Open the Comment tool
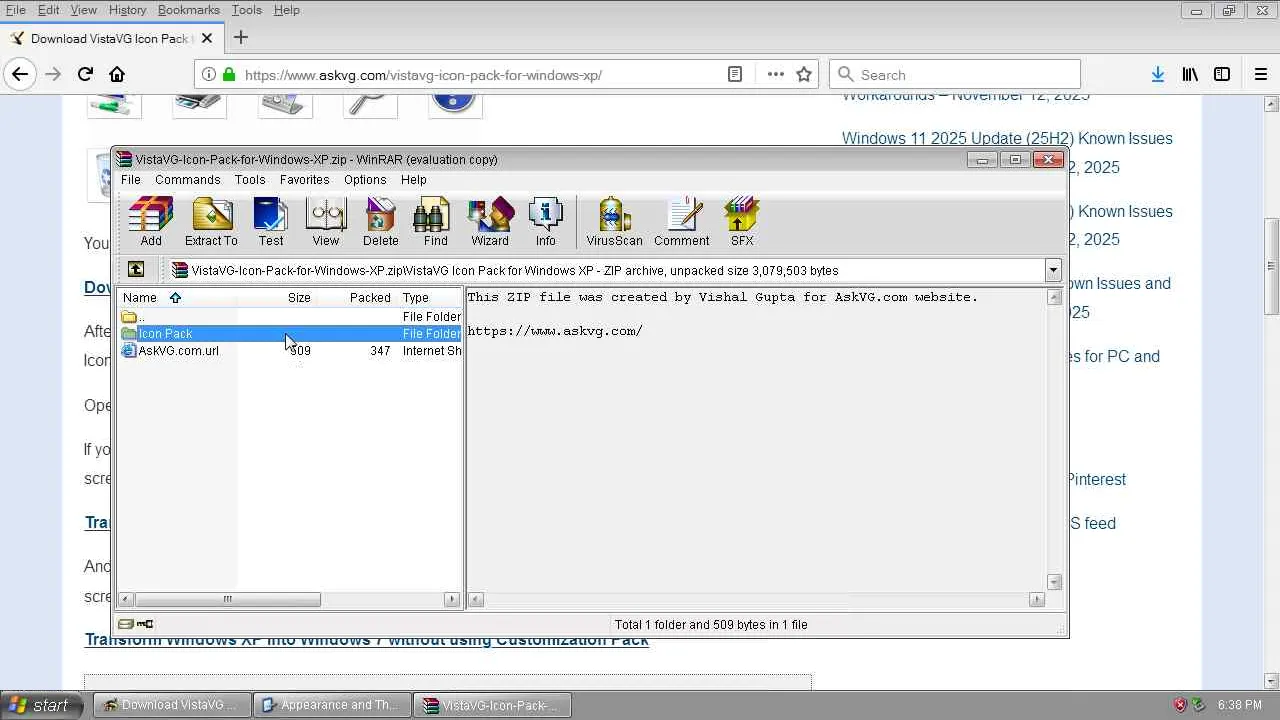Image resolution: width=1280 pixels, height=720 pixels. [682, 221]
